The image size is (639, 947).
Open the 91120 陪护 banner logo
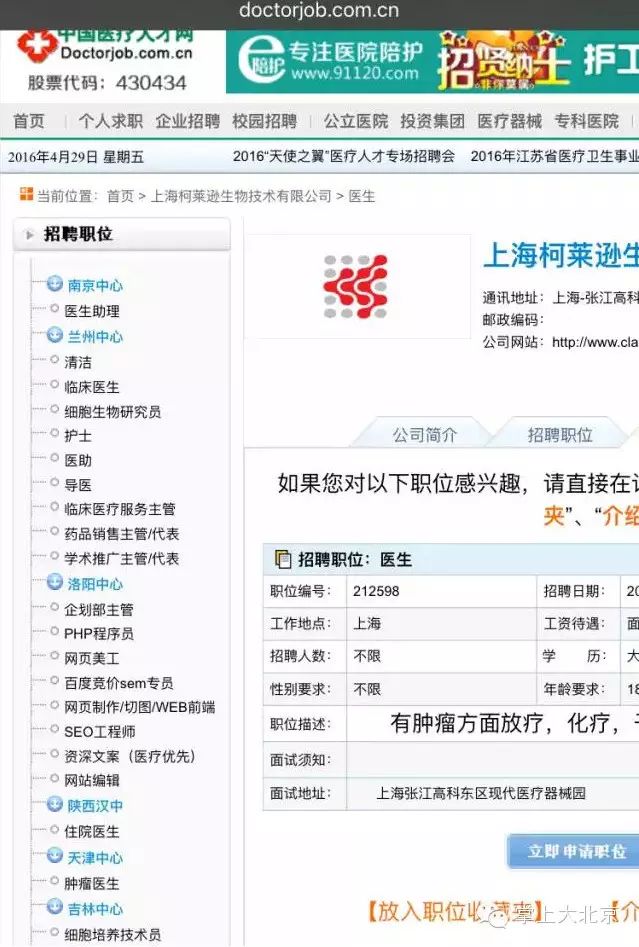[x=261, y=59]
